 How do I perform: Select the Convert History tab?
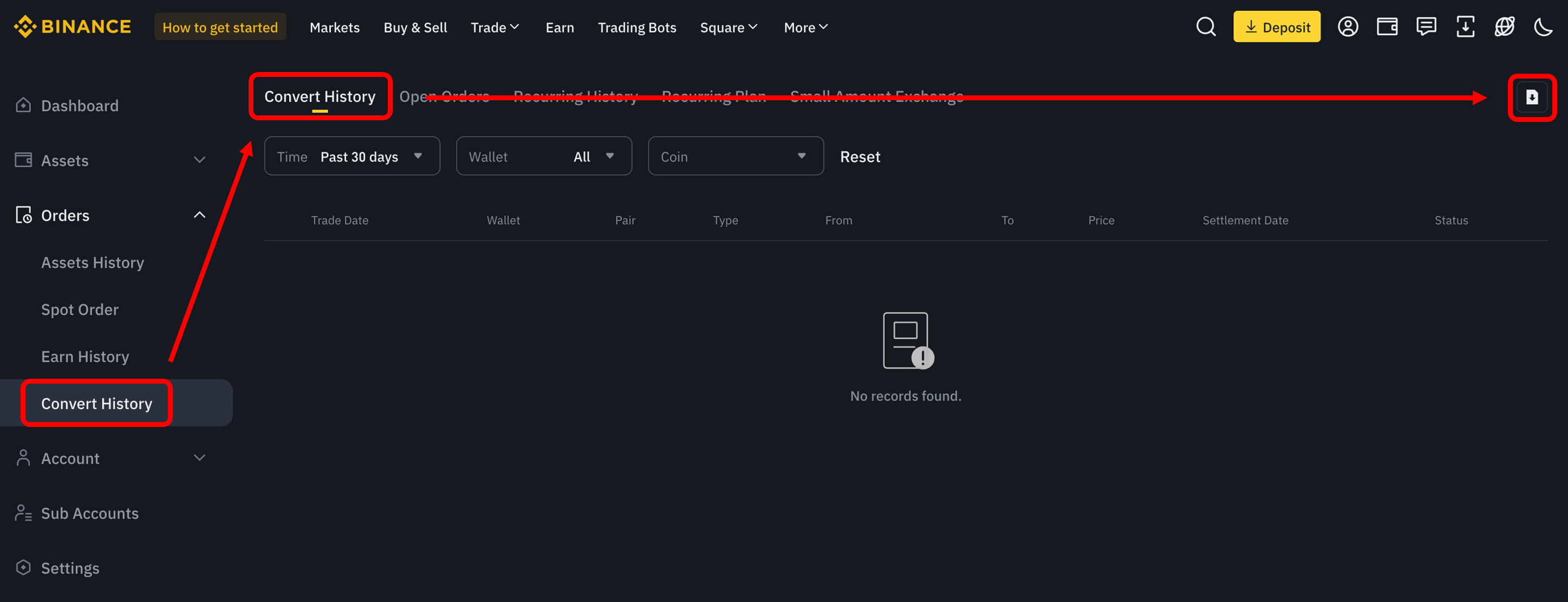(320, 96)
